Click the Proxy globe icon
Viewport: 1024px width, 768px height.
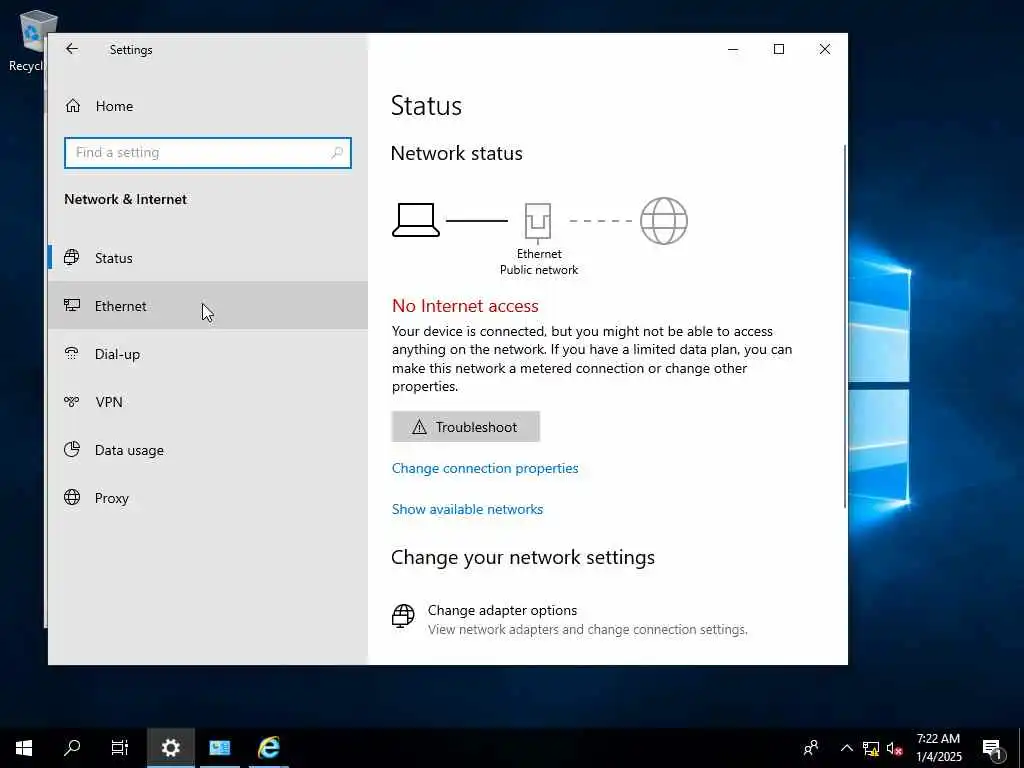tap(72, 498)
